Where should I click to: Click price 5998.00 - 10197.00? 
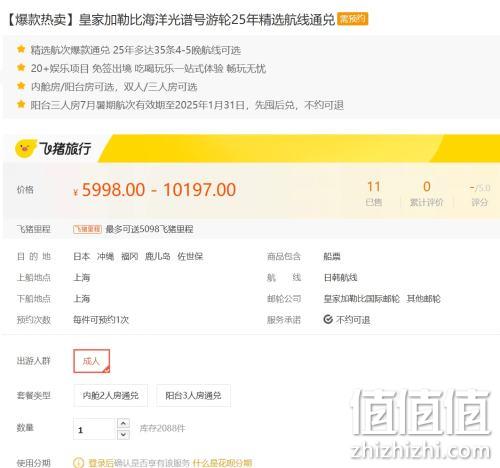(155, 190)
